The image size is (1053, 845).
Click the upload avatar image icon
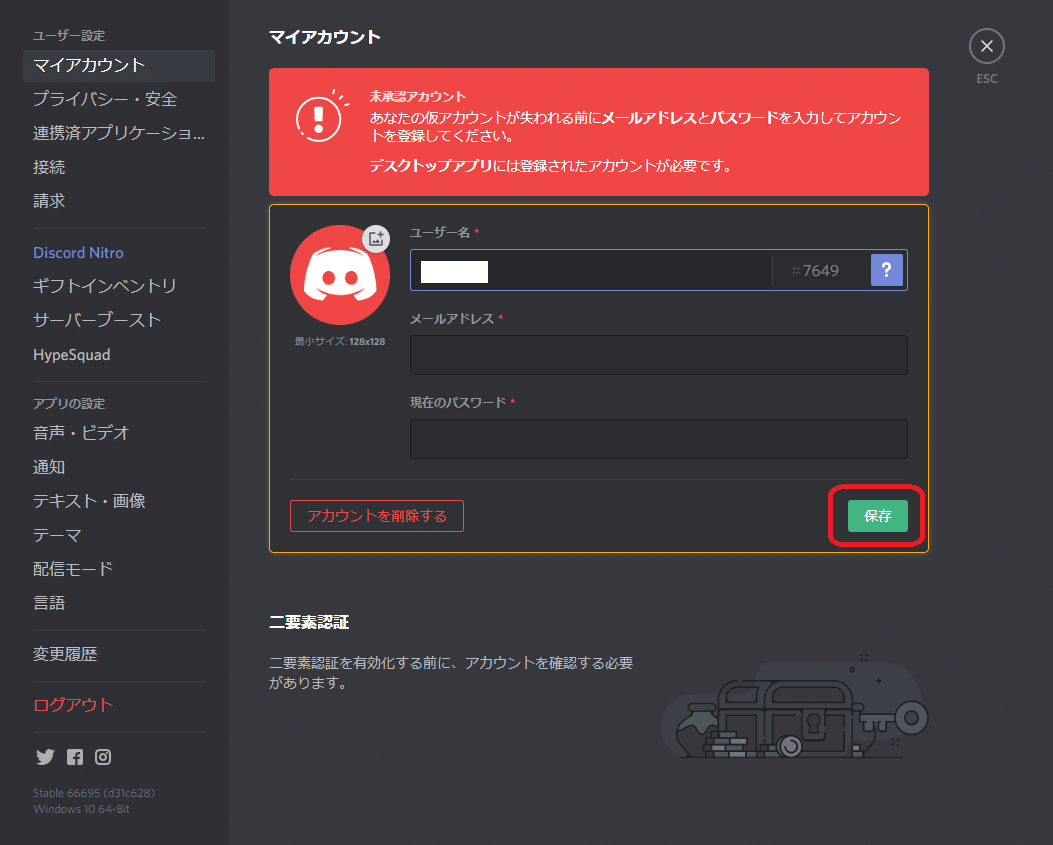click(x=376, y=238)
